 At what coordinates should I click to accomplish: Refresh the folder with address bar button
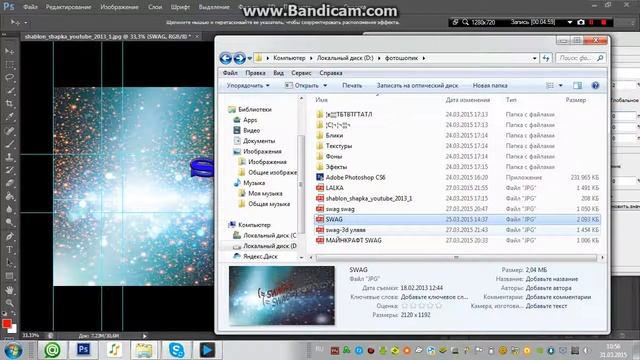pos(546,58)
